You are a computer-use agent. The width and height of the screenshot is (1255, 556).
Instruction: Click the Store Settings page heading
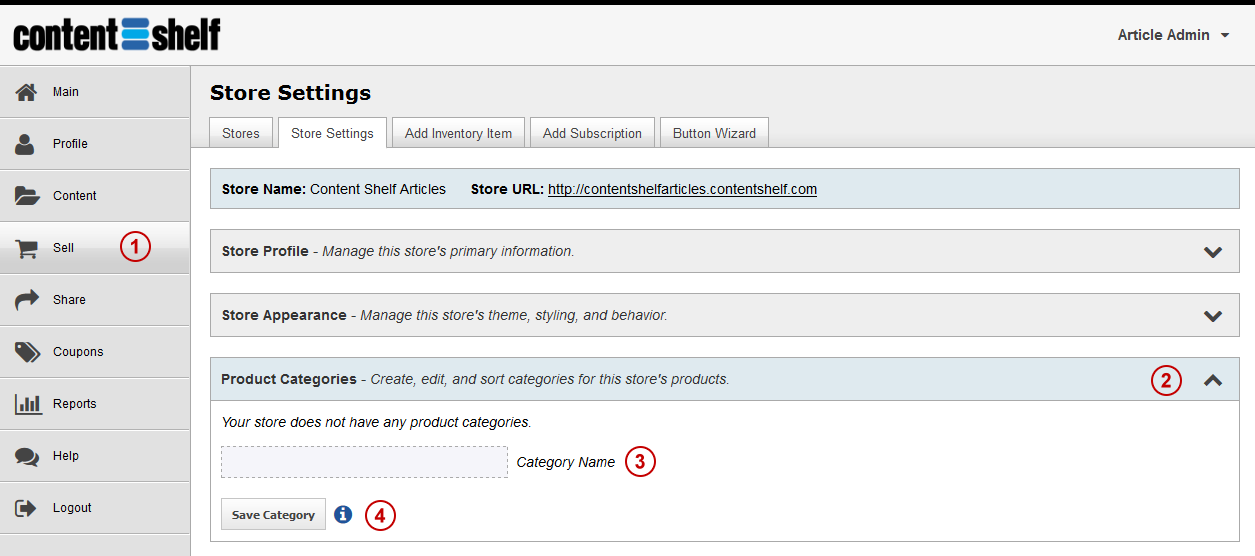point(290,93)
